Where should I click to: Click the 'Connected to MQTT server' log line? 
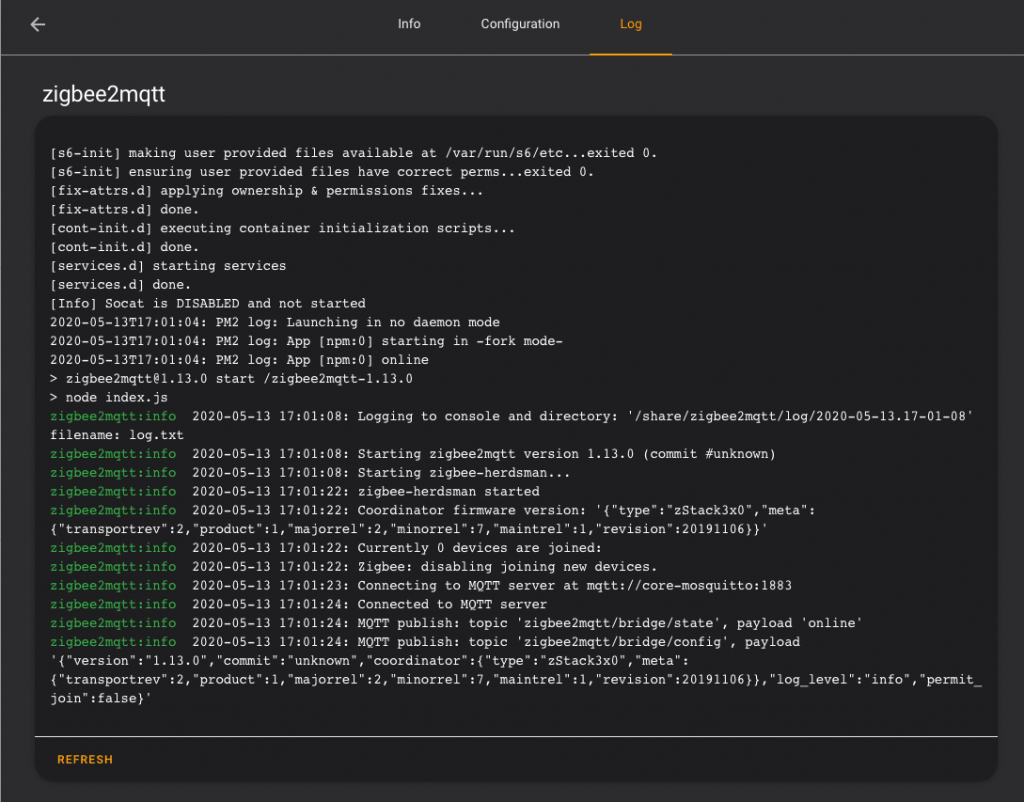click(298, 605)
